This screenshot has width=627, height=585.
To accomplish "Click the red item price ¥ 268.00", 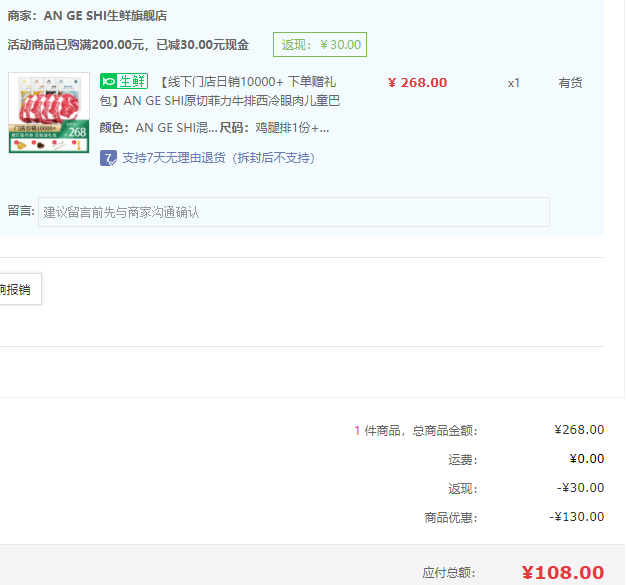I will point(417,83).
